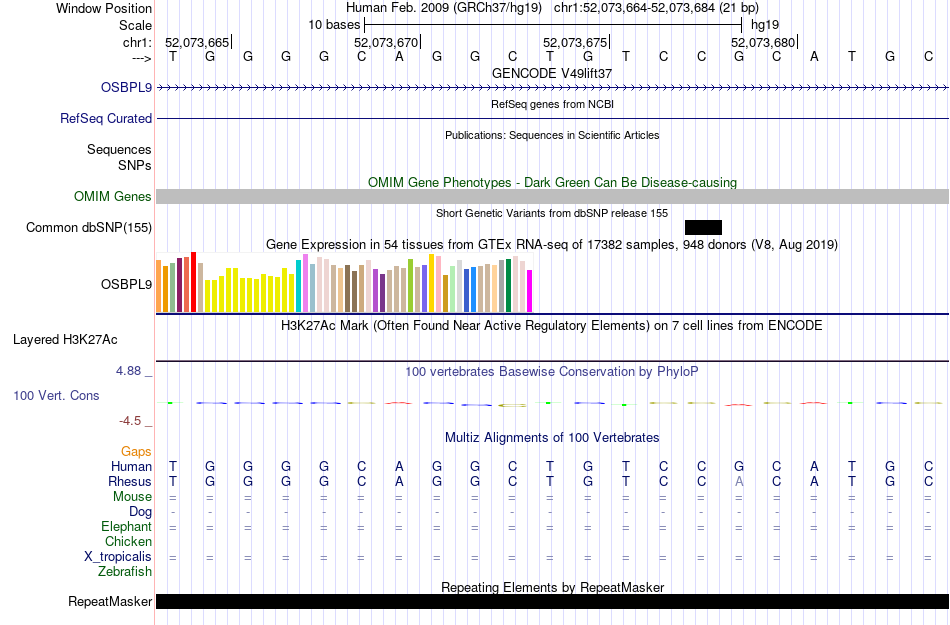Click the black OSBPL9 GTEx expression label
The height and width of the screenshot is (625, 950).
(126, 284)
